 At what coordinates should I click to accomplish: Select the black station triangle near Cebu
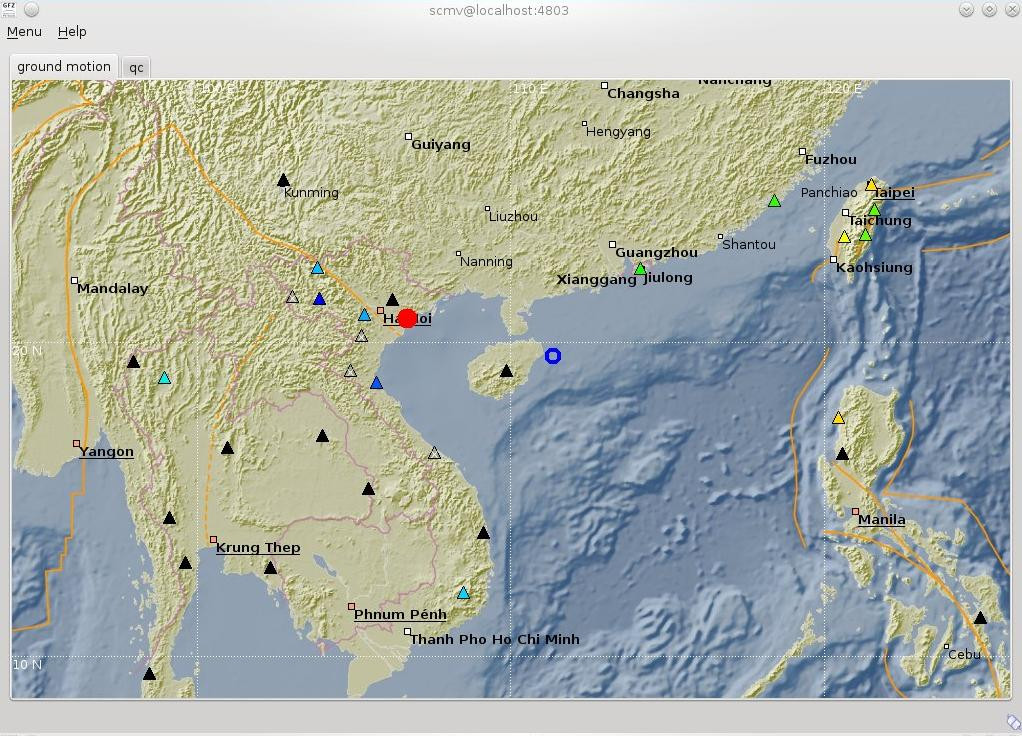[980, 618]
